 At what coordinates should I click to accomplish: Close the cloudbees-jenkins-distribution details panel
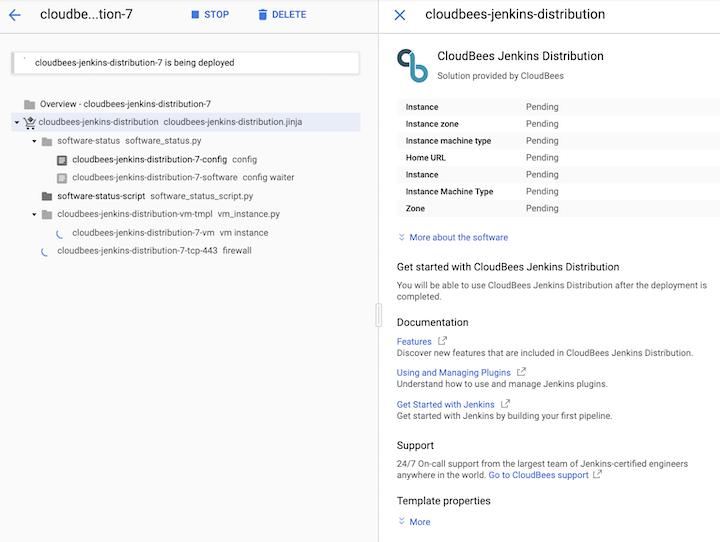tap(400, 15)
